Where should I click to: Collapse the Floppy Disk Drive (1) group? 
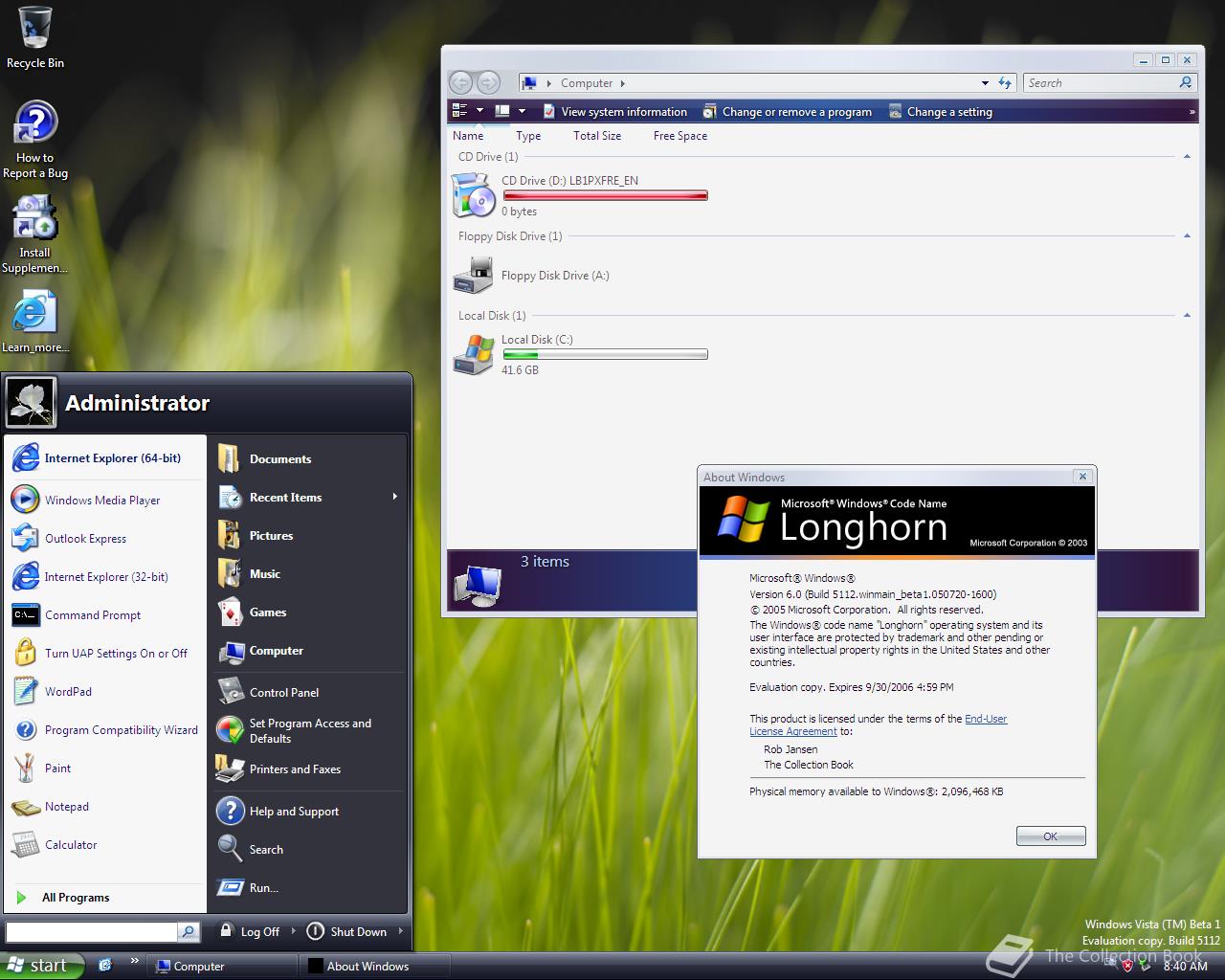pyautogui.click(x=1187, y=235)
